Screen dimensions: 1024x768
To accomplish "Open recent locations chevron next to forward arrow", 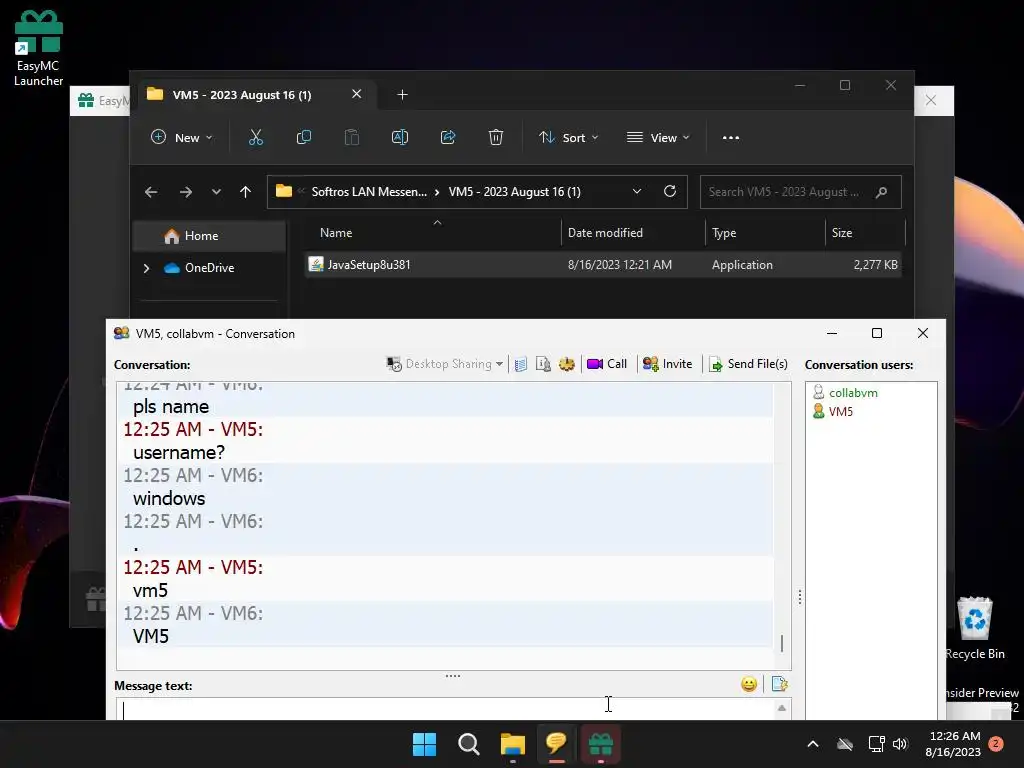I will click(216, 192).
